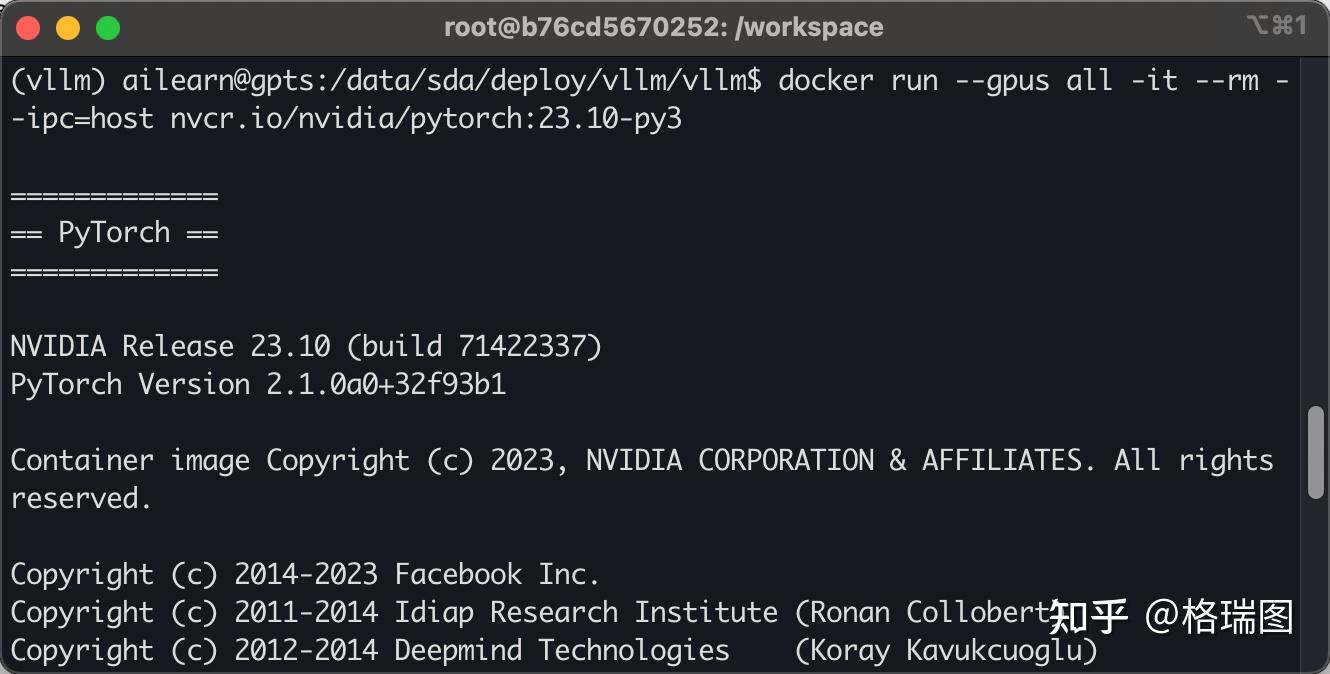This screenshot has height=674, width=1330.
Task: Click the nvcr.io/nvidia/pytorch:23.10-py3 image name
Action: [x=426, y=118]
